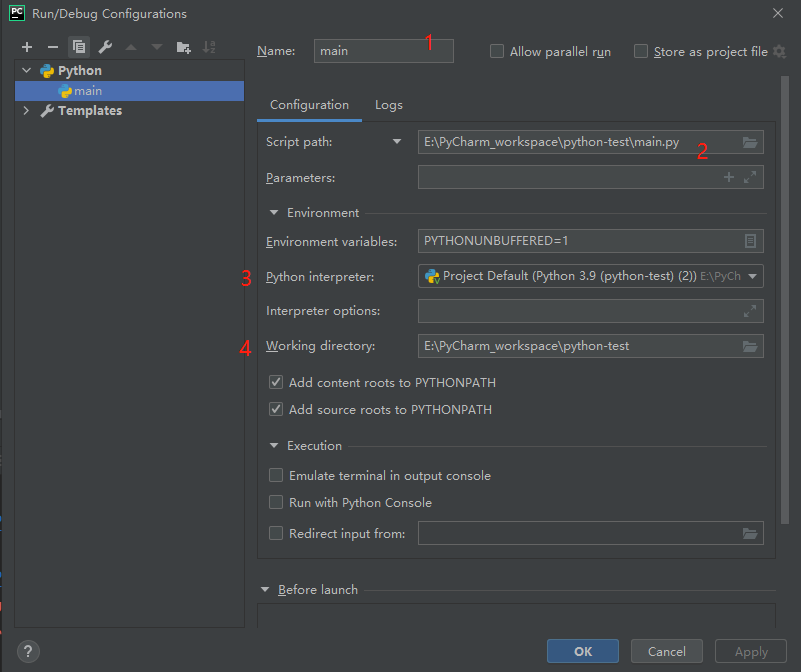Enable Allow parallel run
Viewport: 801px width, 672px height.
click(x=496, y=51)
